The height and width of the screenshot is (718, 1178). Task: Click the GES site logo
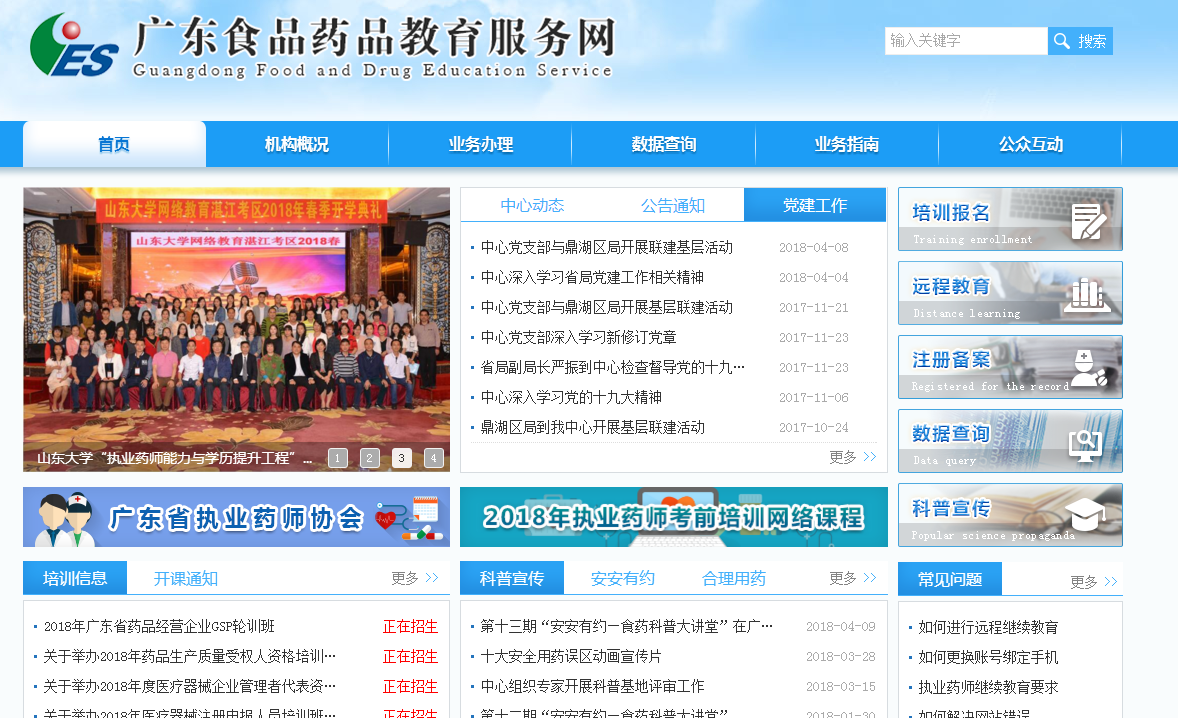tap(75, 45)
